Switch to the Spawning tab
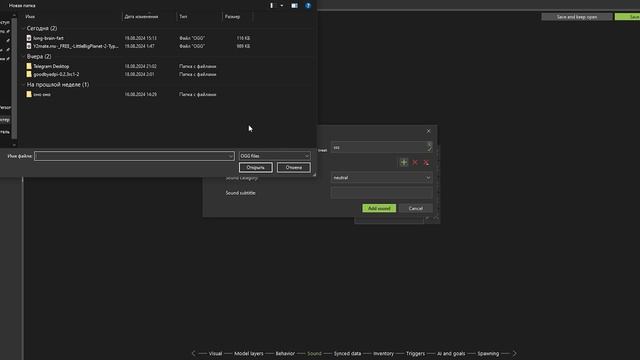 pos(488,353)
